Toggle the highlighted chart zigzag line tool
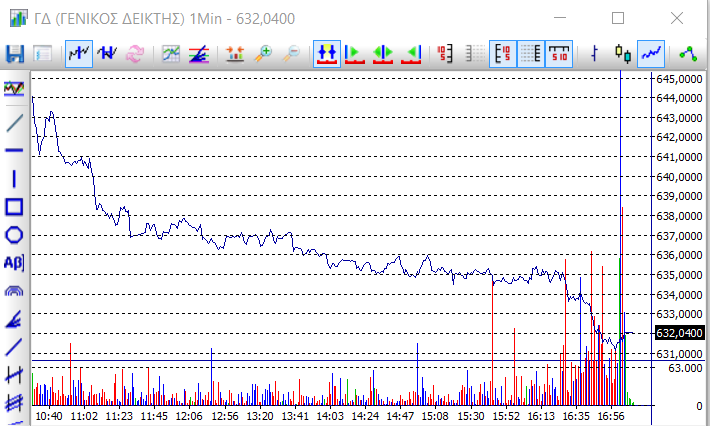Image resolution: width=710 pixels, height=426 pixels. pyautogui.click(x=79, y=54)
